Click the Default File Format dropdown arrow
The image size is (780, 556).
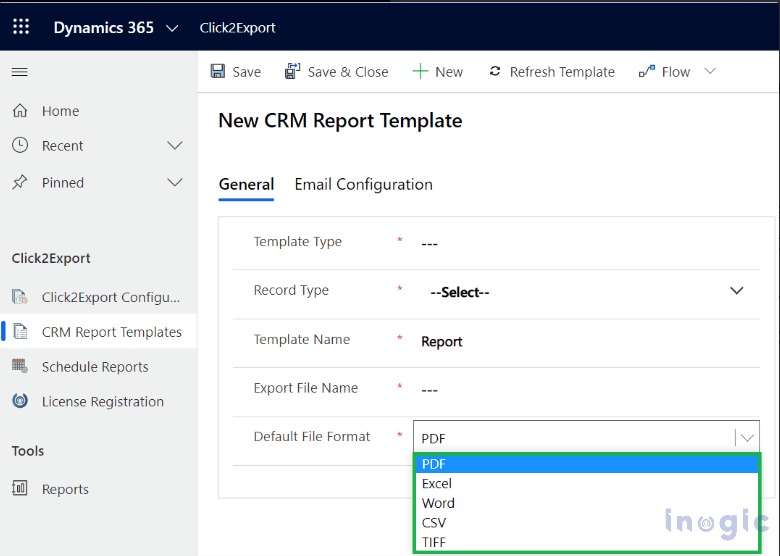pos(747,438)
